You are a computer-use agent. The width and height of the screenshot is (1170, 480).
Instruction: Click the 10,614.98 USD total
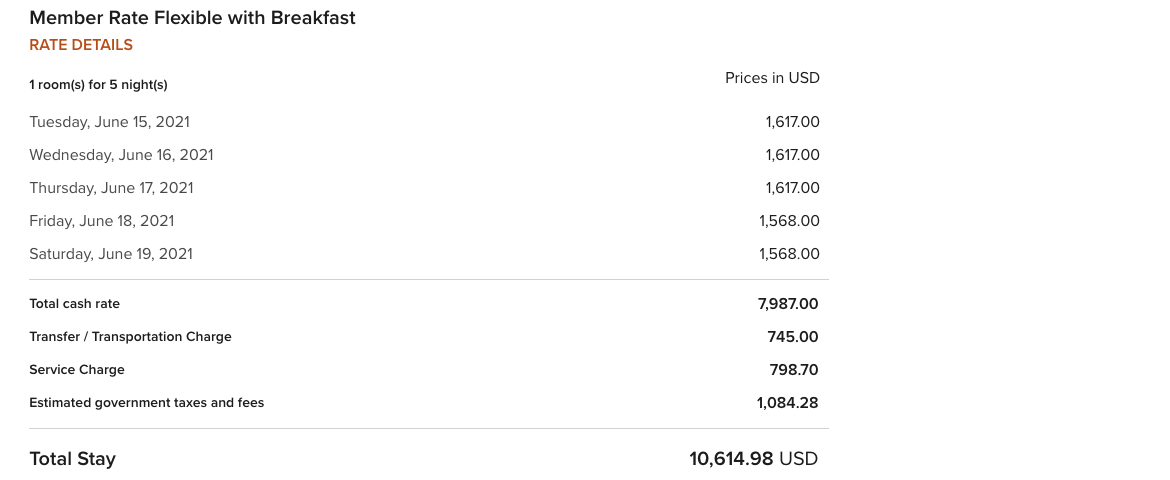754,458
